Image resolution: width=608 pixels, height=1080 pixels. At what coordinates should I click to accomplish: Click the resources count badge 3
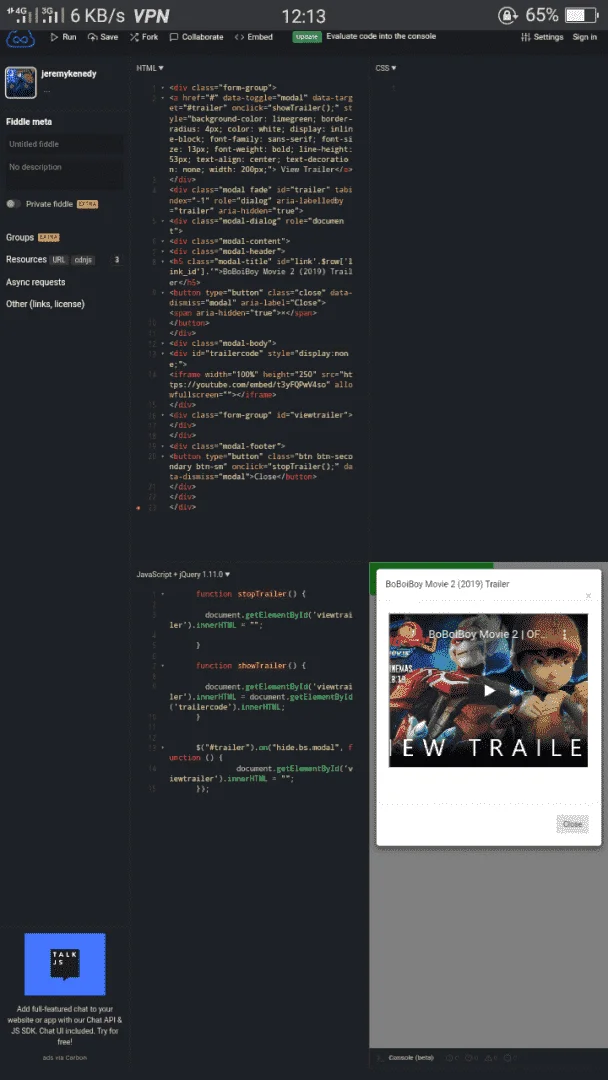tap(116, 260)
